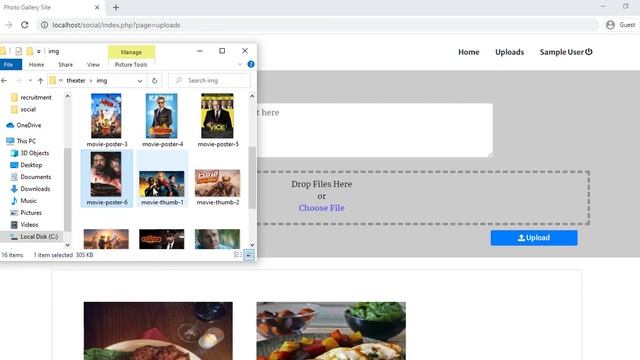The image size is (640, 360).
Task: Open the File menu in Explorer
Action: (9, 64)
